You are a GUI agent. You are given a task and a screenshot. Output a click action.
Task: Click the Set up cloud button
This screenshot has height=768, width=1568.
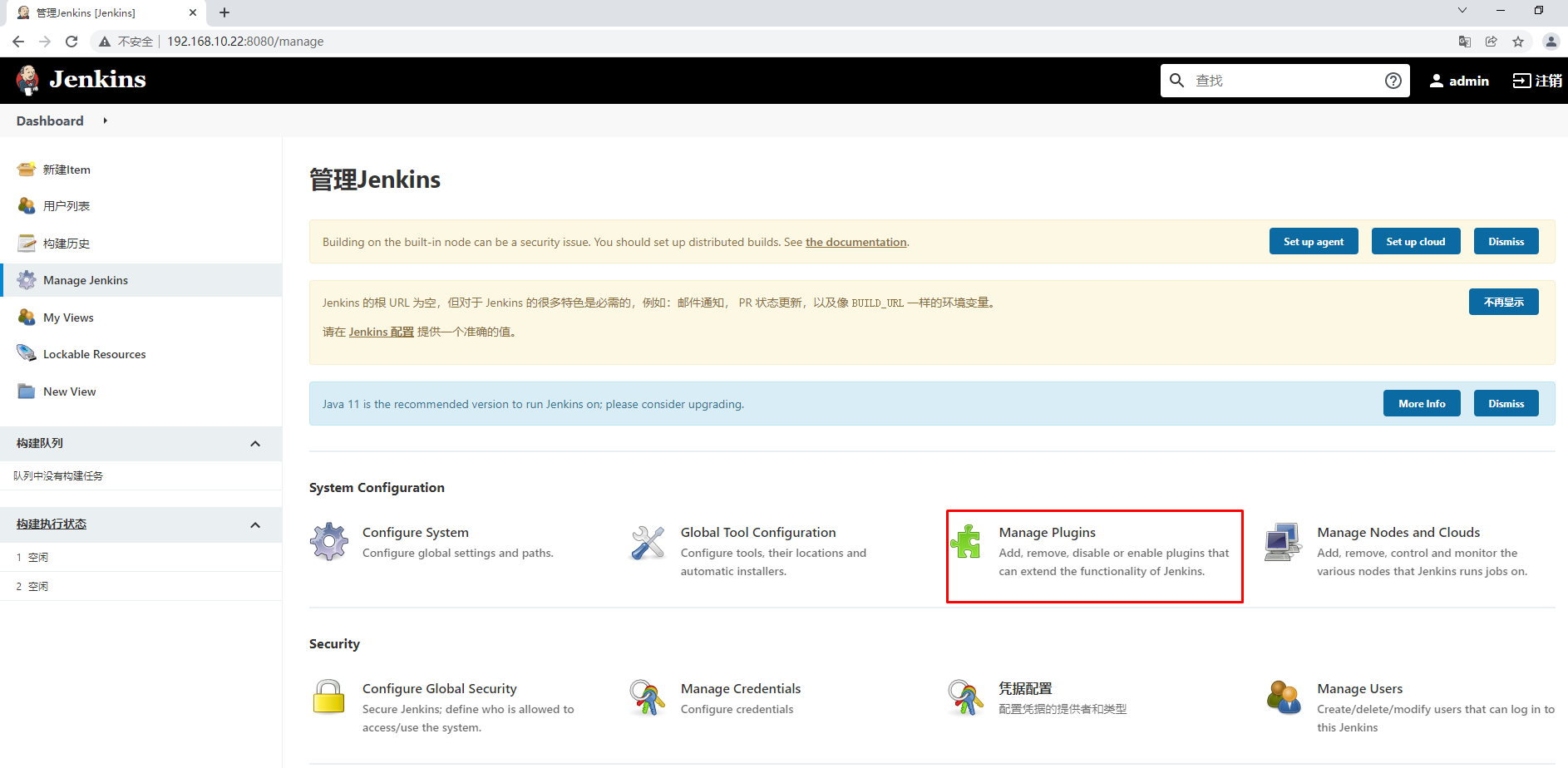(1416, 242)
